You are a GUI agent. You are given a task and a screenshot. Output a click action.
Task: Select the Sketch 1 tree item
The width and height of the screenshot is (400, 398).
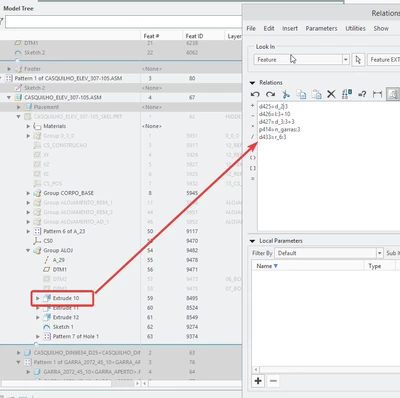[63, 327]
